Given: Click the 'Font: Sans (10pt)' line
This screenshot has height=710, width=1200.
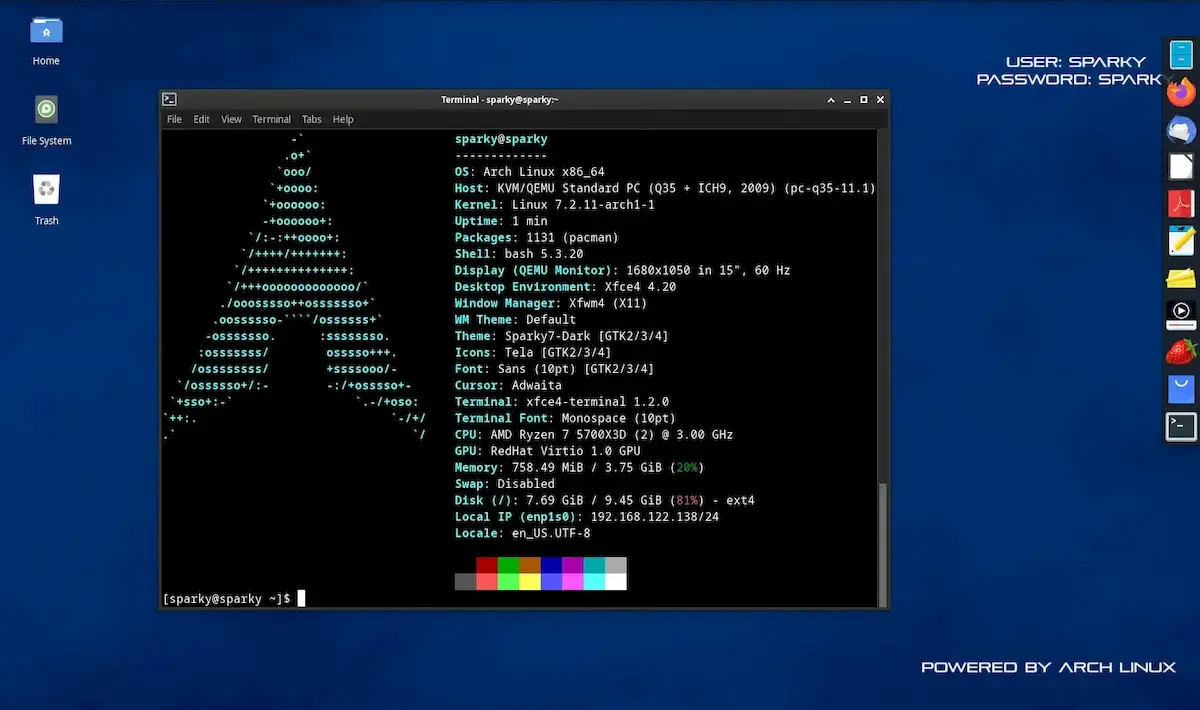Looking at the screenshot, I should point(555,369).
